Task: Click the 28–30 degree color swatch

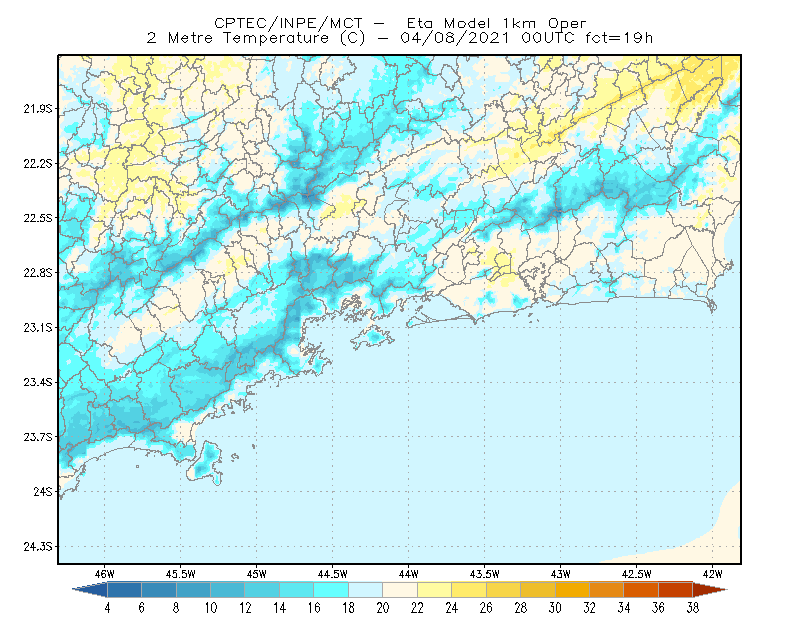Action: click(537, 590)
